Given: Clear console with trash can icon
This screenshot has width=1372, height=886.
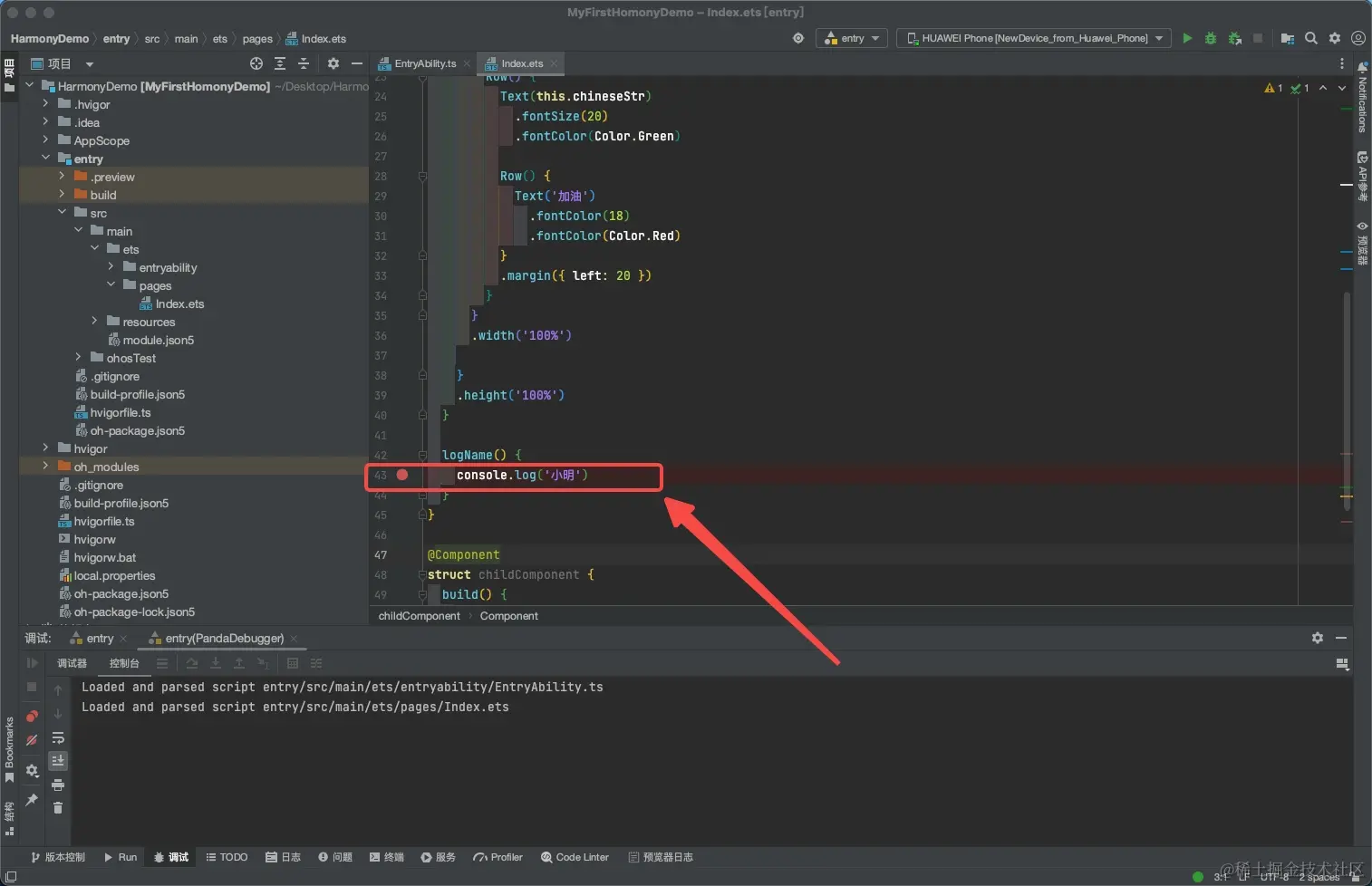Looking at the screenshot, I should click(x=58, y=808).
